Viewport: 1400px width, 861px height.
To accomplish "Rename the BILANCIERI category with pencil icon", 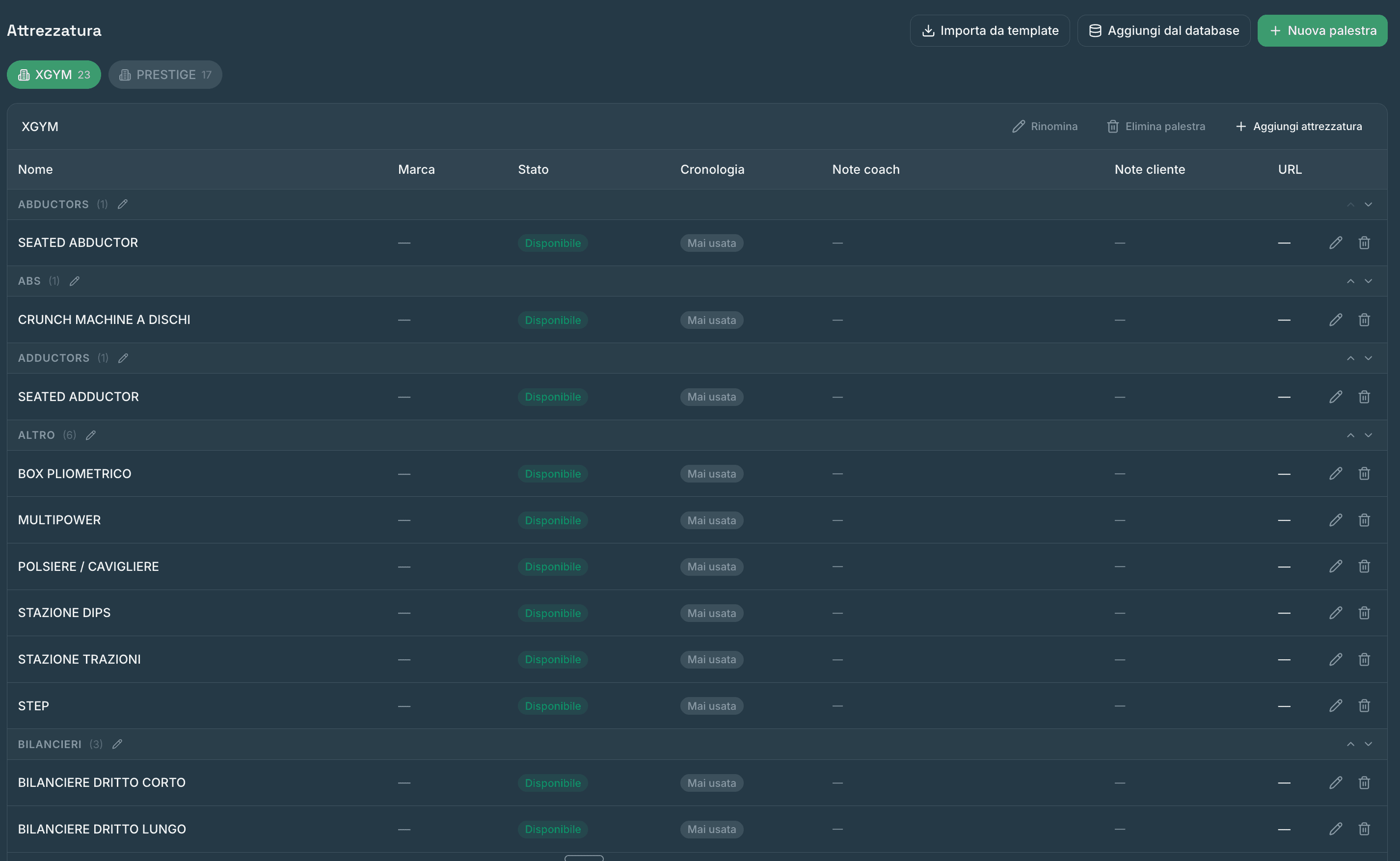I will [117, 744].
